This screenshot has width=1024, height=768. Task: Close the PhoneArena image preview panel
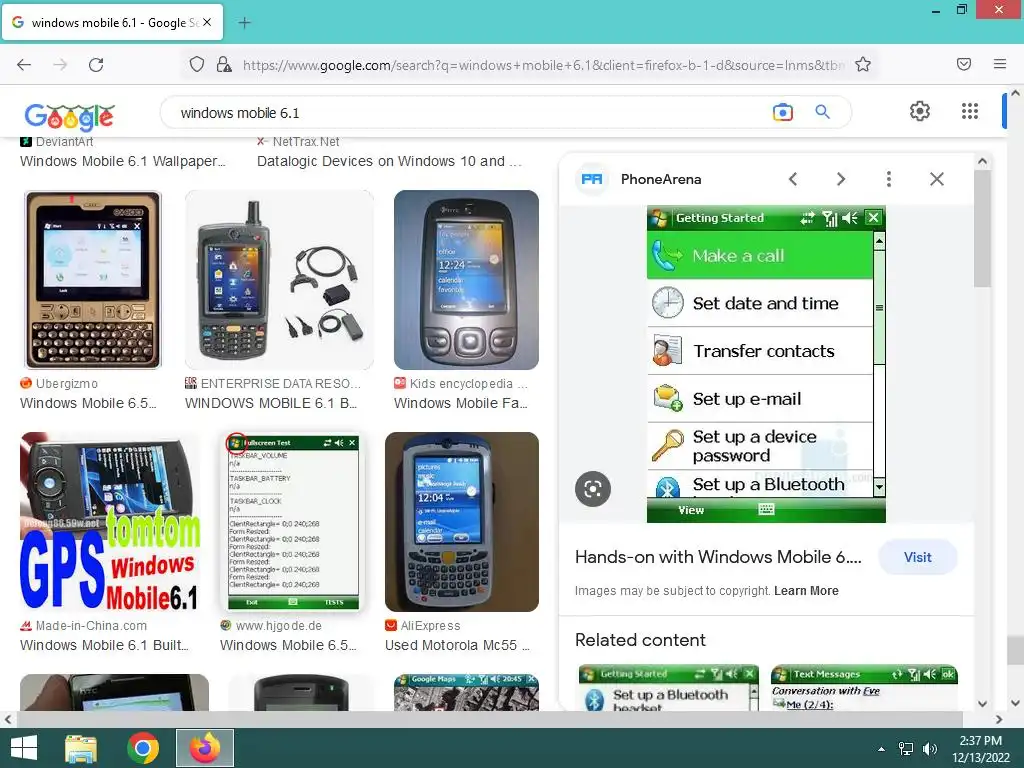[936, 179]
